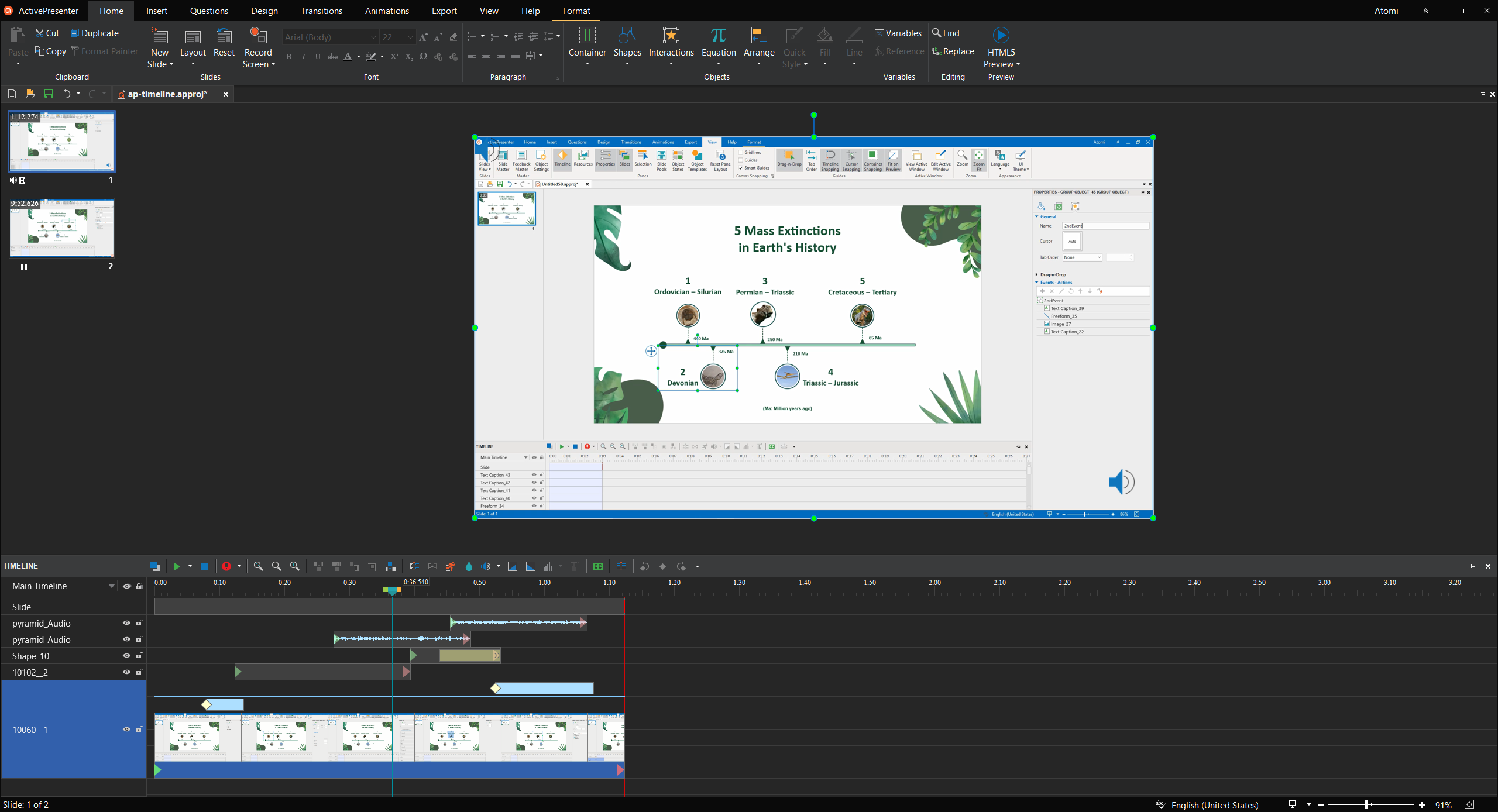The width and height of the screenshot is (1498, 812).
Task: Click the Replace button
Action: tap(953, 51)
